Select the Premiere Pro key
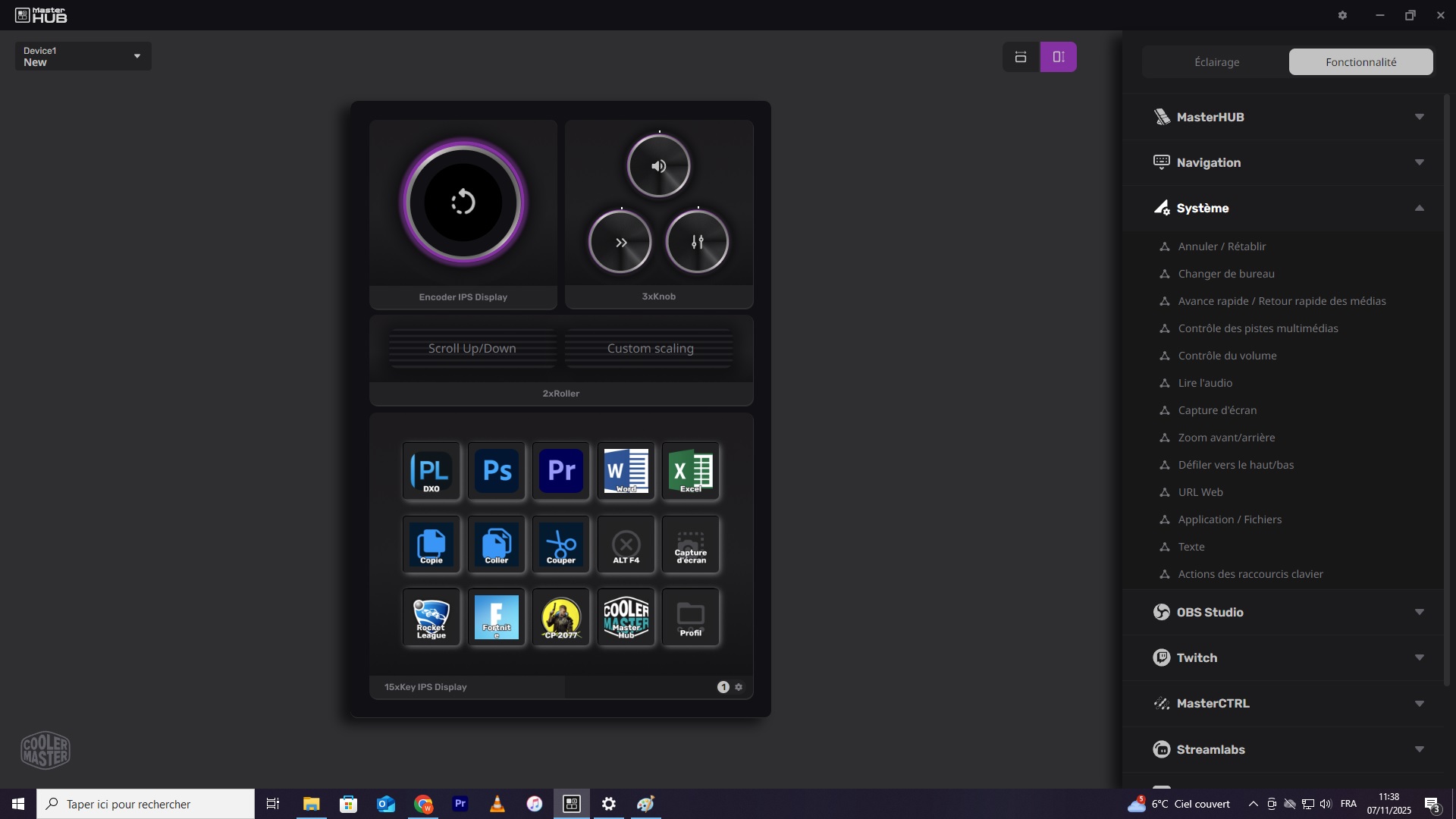This screenshot has width=1456, height=819. coord(561,470)
